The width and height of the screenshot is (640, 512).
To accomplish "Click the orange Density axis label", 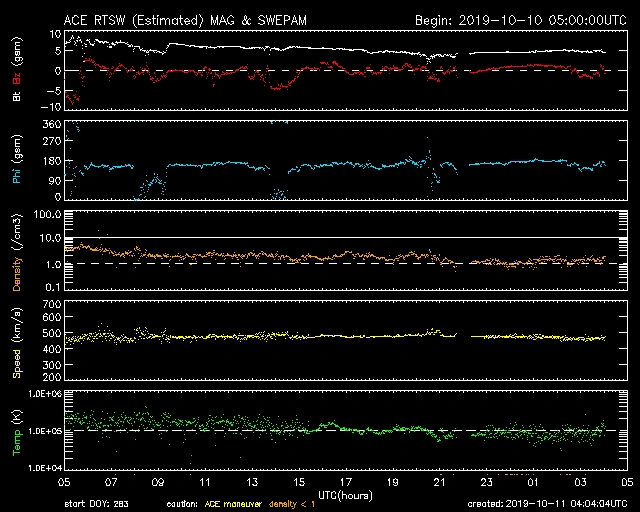I will 16,260.
